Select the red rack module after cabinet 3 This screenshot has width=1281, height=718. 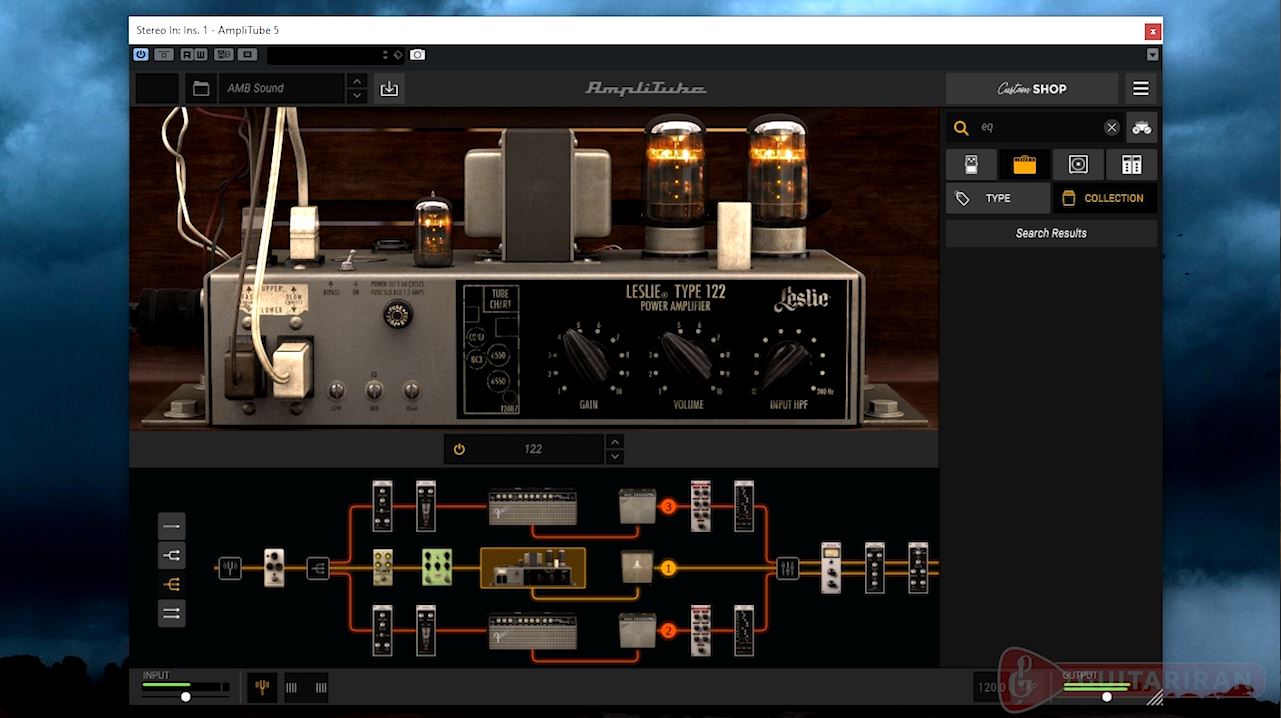[701, 506]
